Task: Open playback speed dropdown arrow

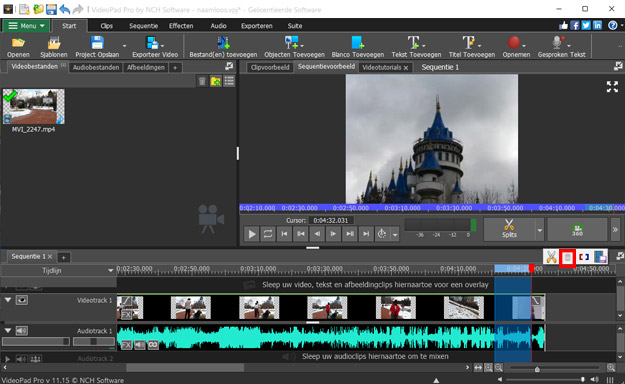Action: click(x=395, y=234)
